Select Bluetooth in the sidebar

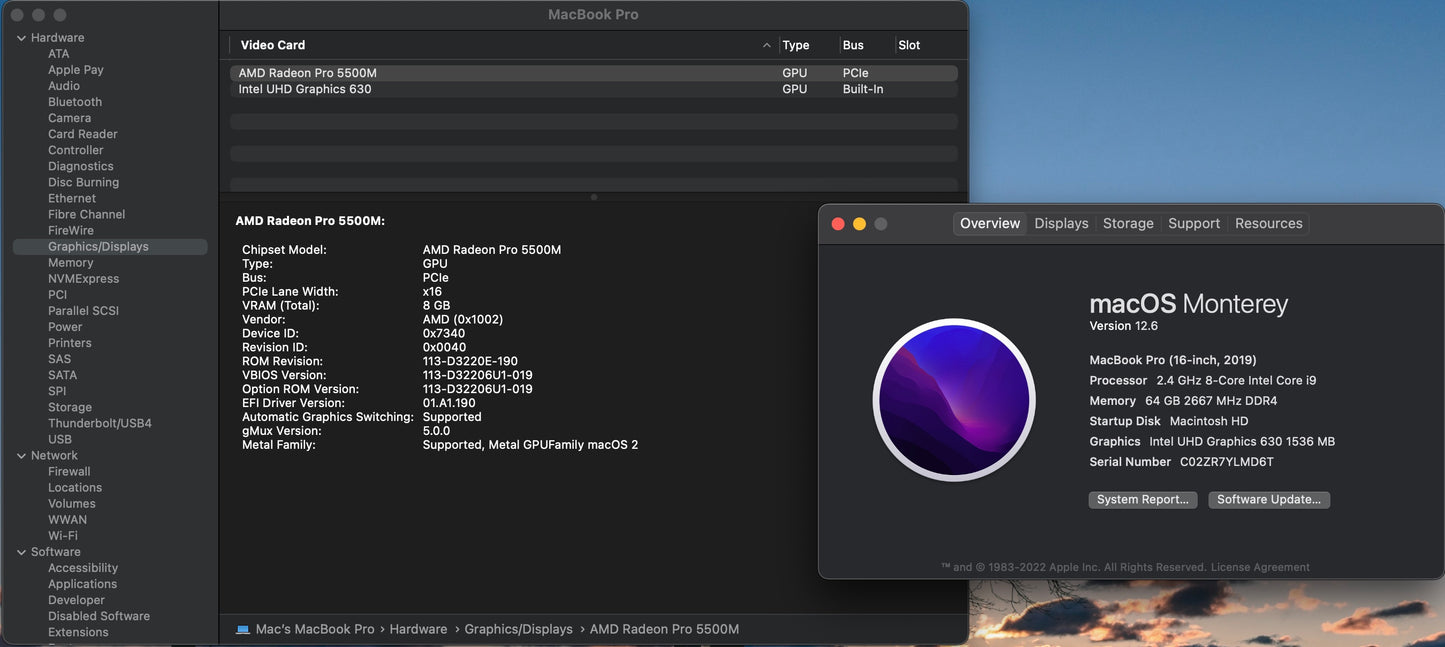pos(74,101)
